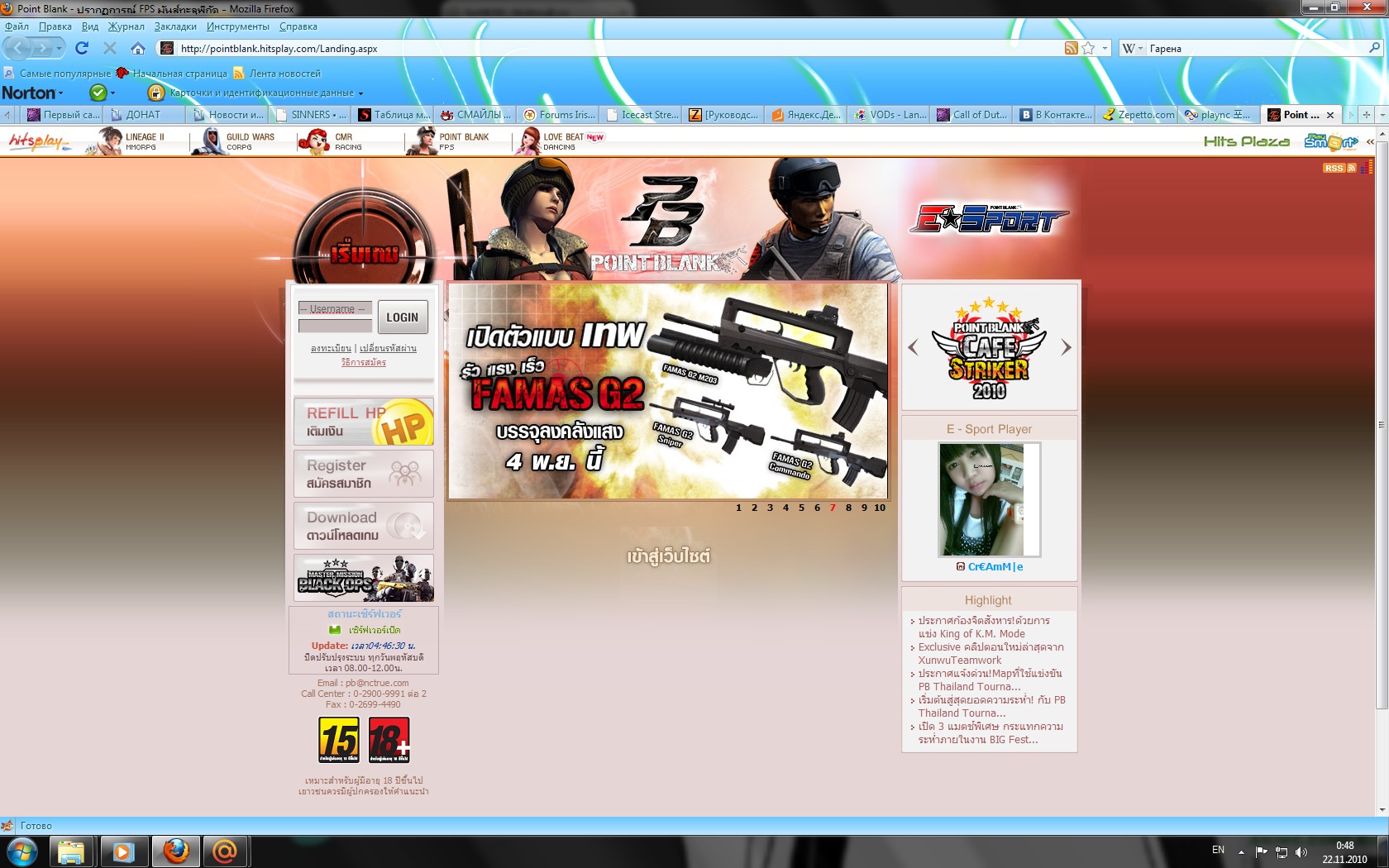Click the volume speaker tray icon
This screenshot has height=868, width=1389.
tap(1301, 851)
